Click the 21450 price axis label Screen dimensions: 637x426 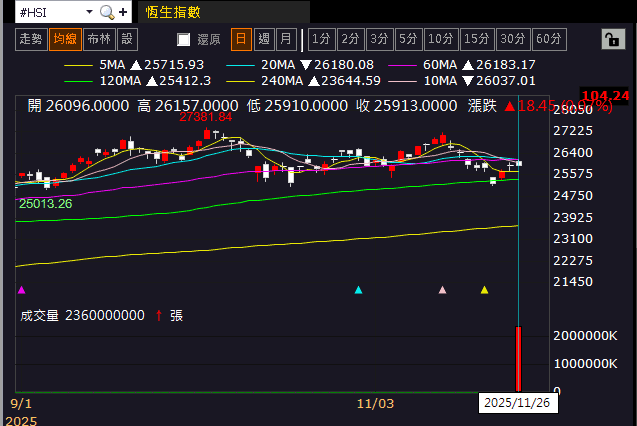573,282
